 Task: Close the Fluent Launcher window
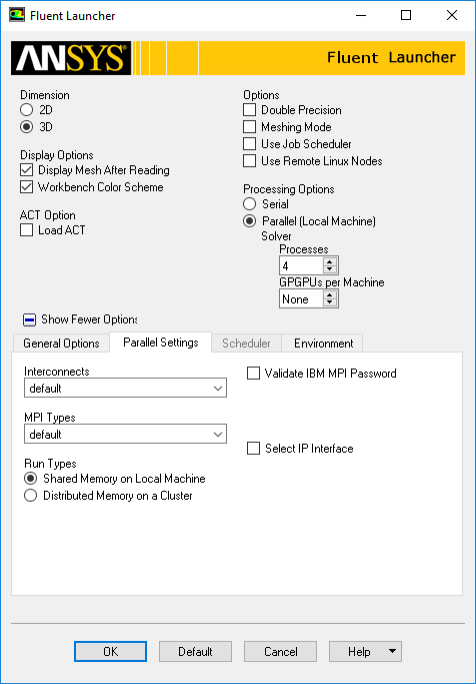coord(452,15)
